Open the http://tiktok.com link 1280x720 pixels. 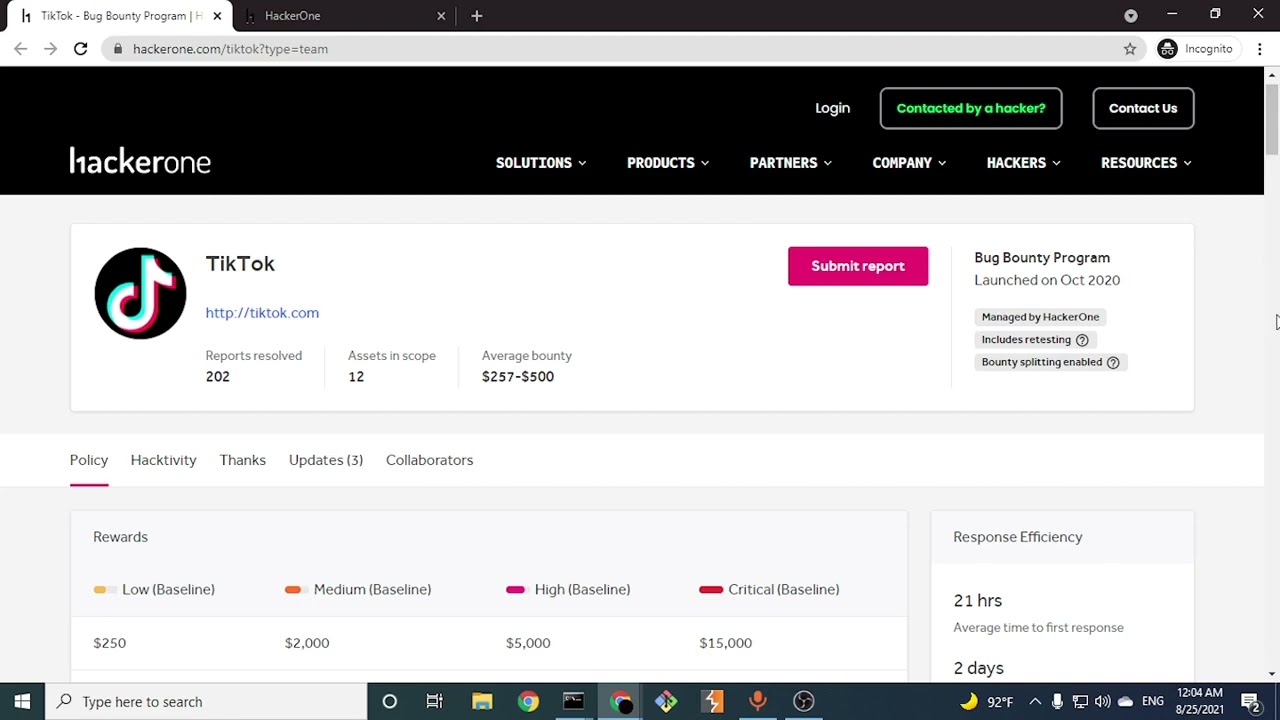[262, 313]
